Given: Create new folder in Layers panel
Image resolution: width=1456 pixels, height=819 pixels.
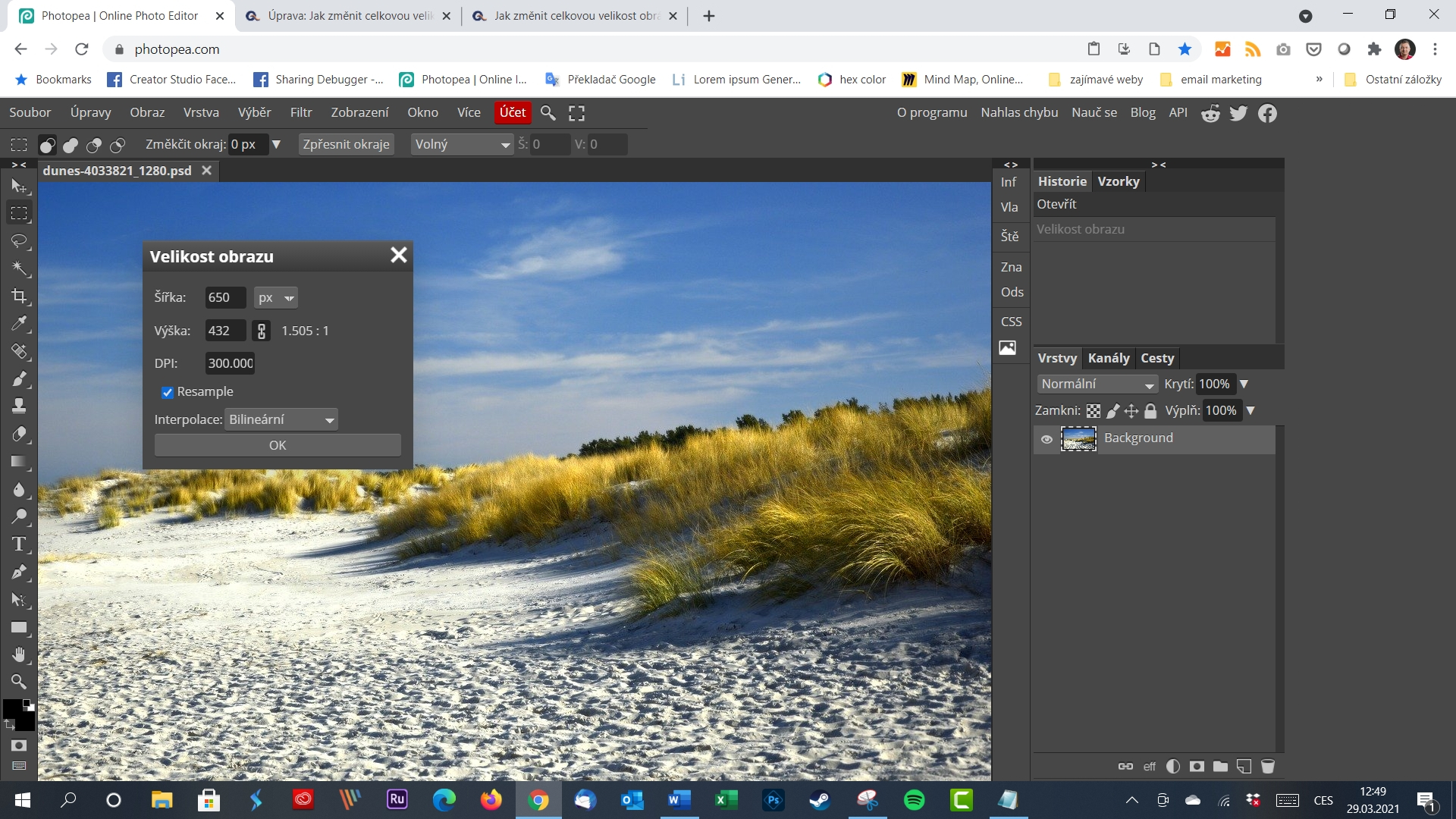Looking at the screenshot, I should click(1220, 766).
